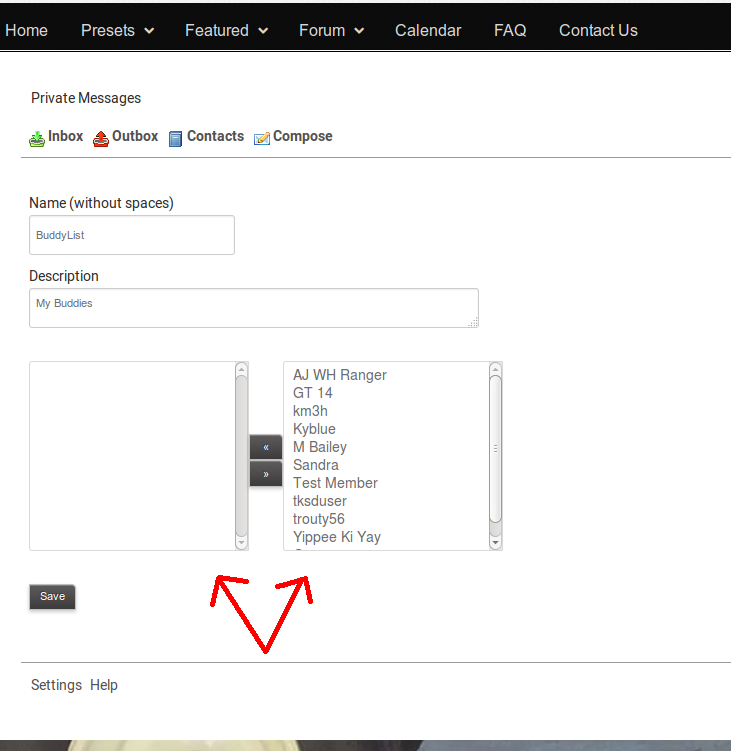Click the Name input field
The width and height of the screenshot is (731, 751).
click(x=131, y=235)
